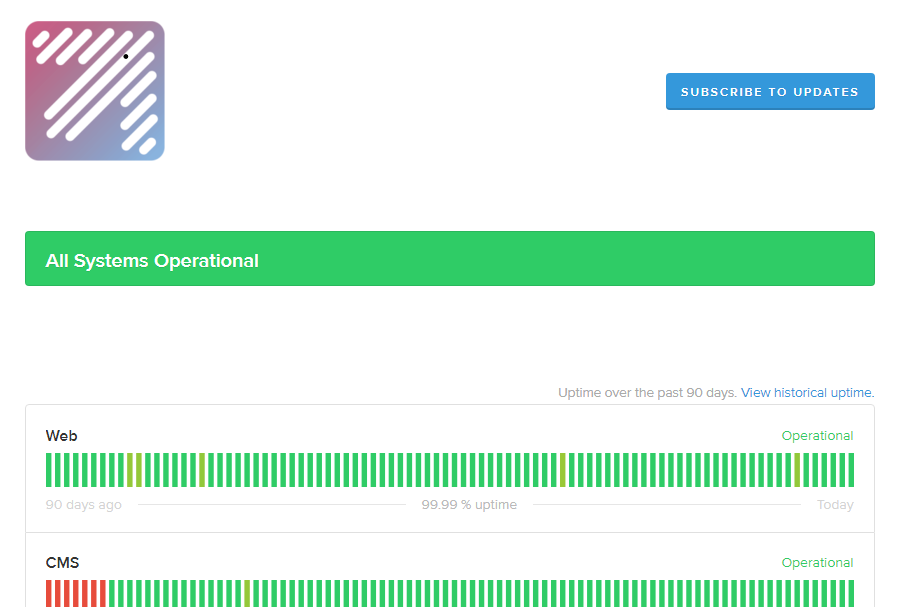Click the '90 days ago' label

(x=84, y=505)
